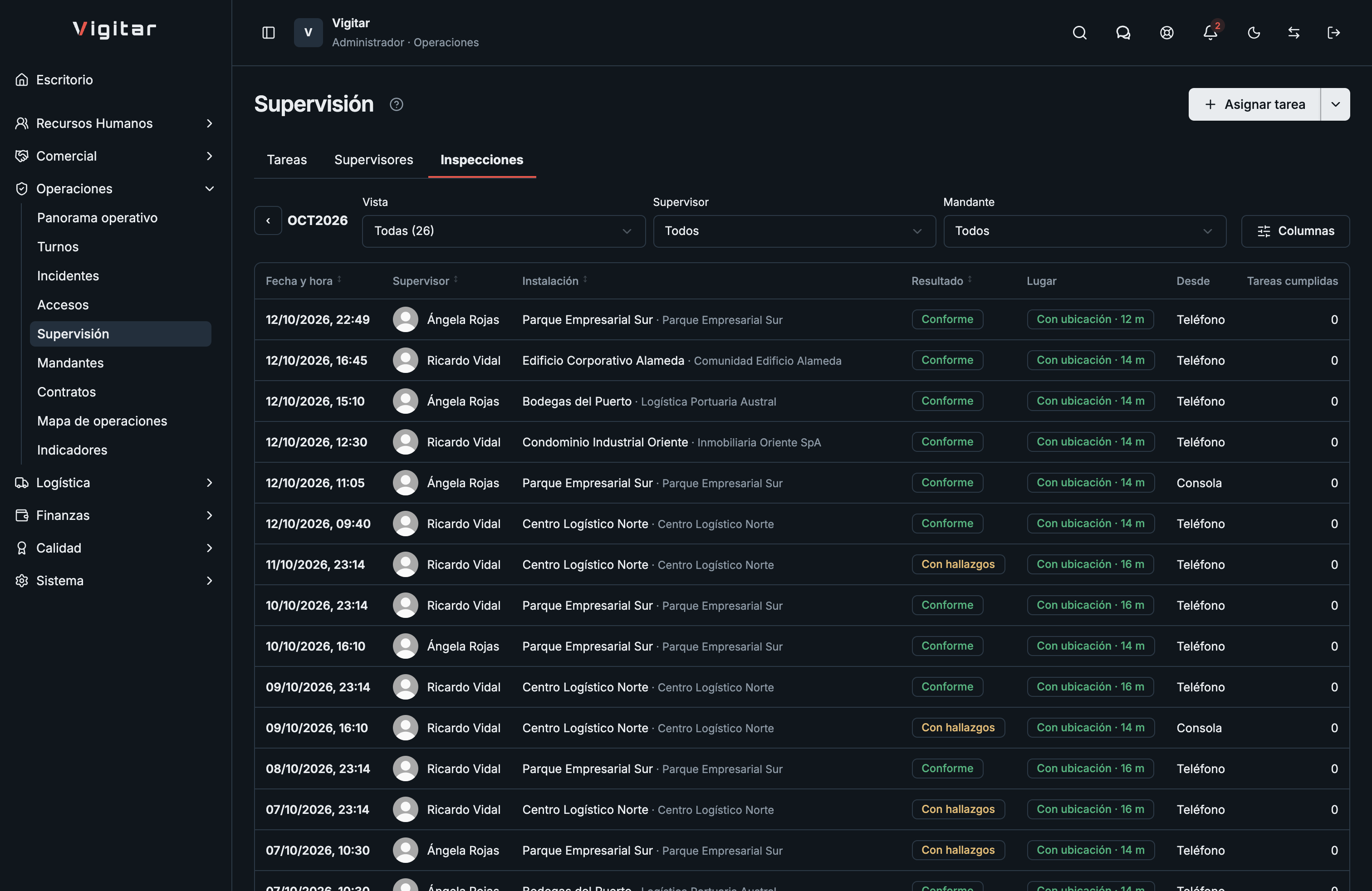The height and width of the screenshot is (891, 1372).
Task: Go to Escritorio home item
Action: coord(115,79)
